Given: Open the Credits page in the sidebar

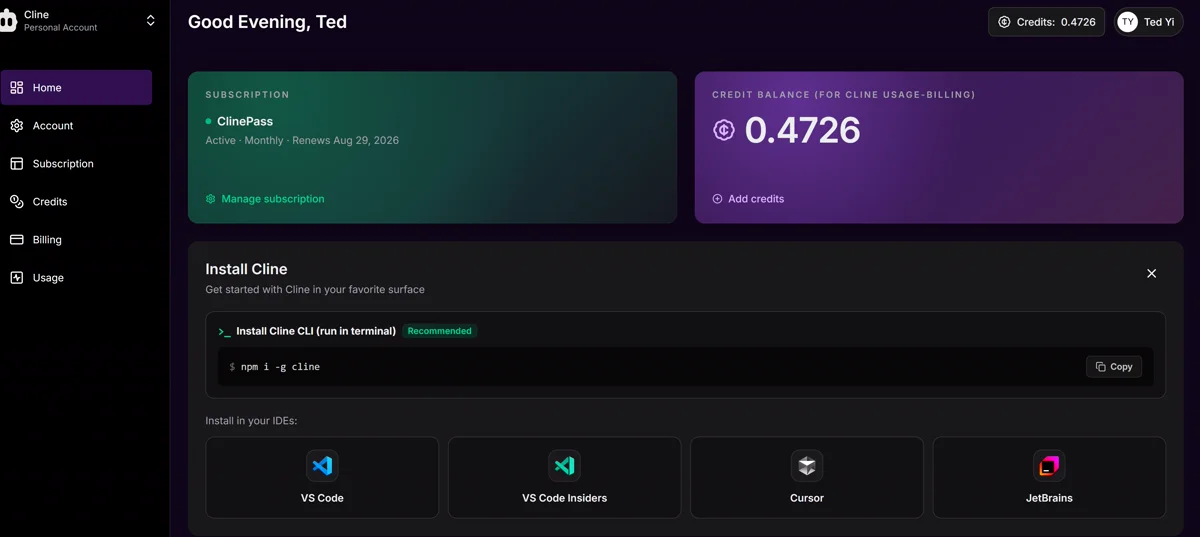Looking at the screenshot, I should (76, 201).
